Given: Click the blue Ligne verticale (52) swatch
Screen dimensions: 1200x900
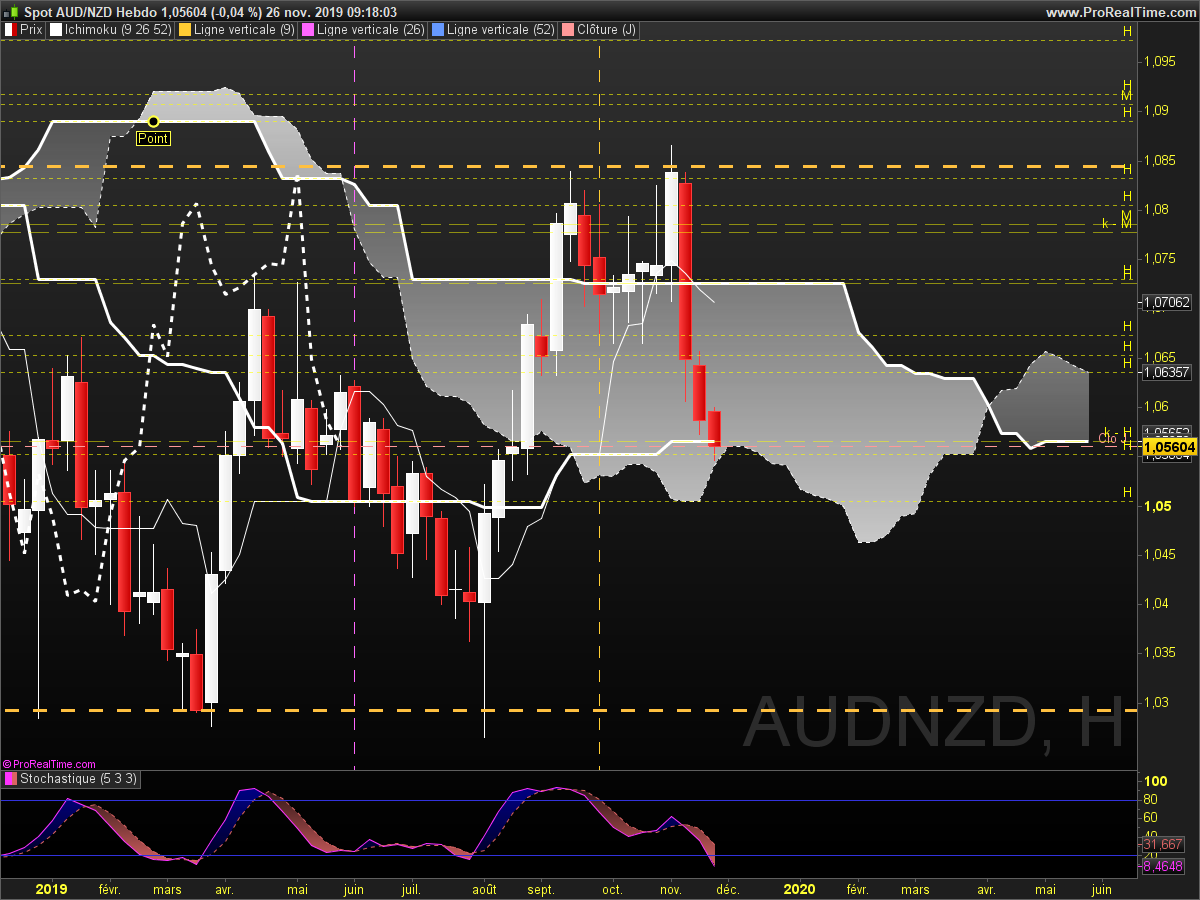Looking at the screenshot, I should tap(438, 30).
